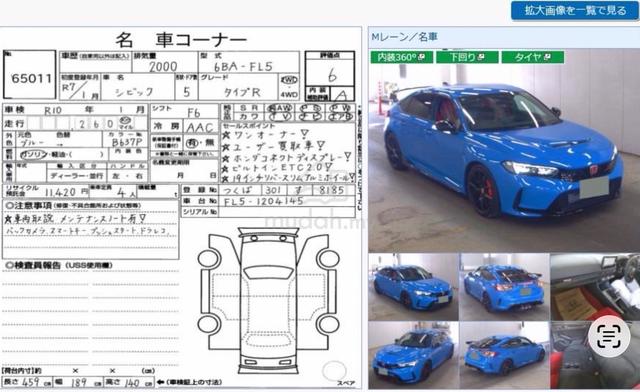Click the length value 459

30,383
